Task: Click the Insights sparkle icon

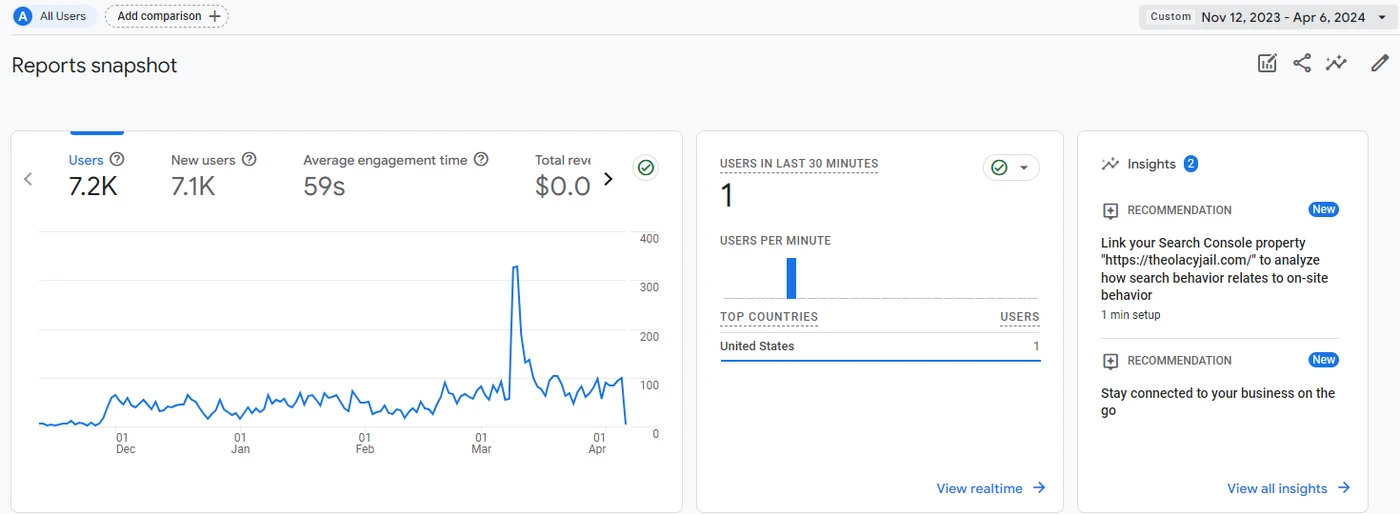Action: coord(1110,164)
